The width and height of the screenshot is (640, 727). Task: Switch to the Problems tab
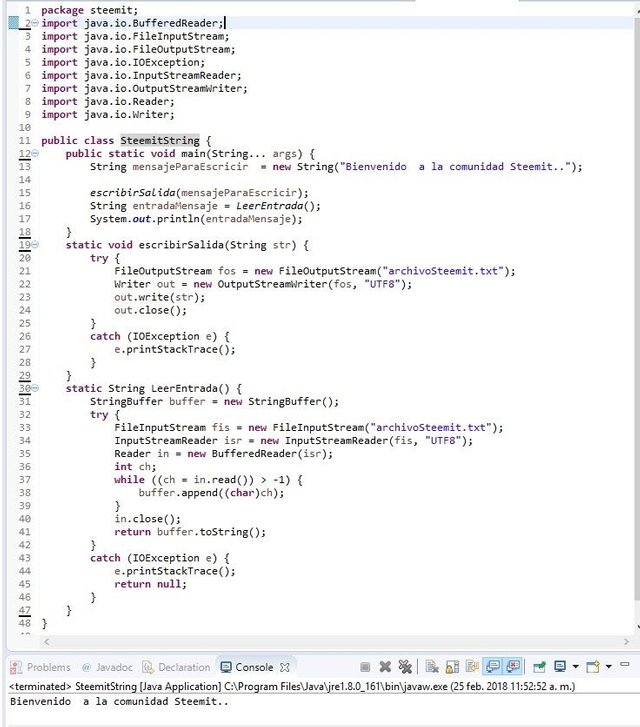(40, 667)
